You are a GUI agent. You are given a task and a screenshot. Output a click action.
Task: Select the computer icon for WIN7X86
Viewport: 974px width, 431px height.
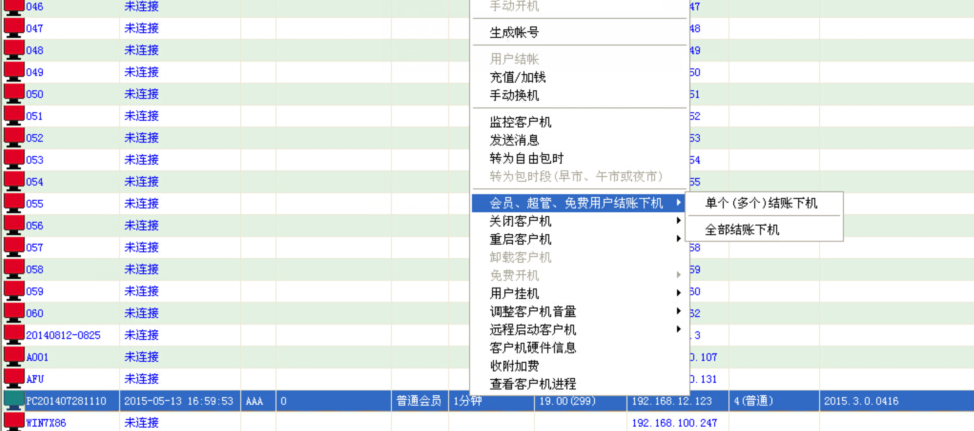tap(14, 422)
